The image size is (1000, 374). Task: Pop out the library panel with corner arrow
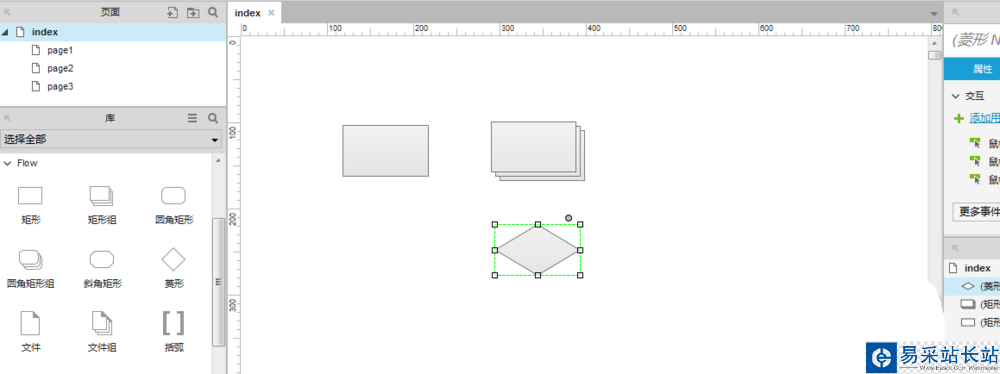point(8,117)
